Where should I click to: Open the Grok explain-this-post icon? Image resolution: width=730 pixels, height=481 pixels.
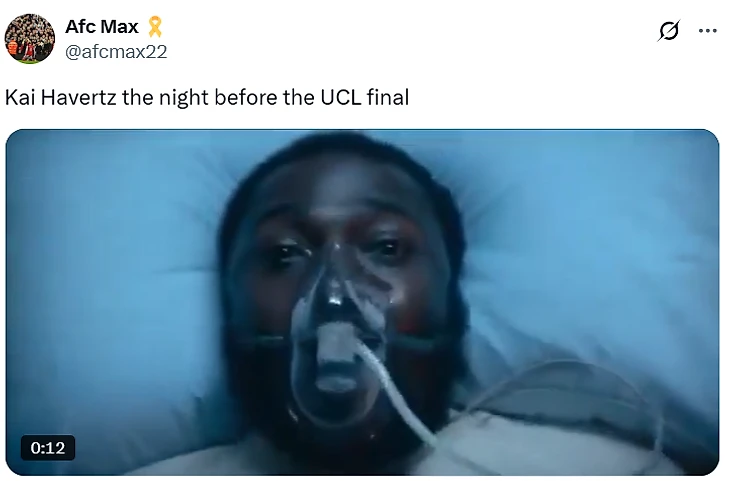point(669,31)
